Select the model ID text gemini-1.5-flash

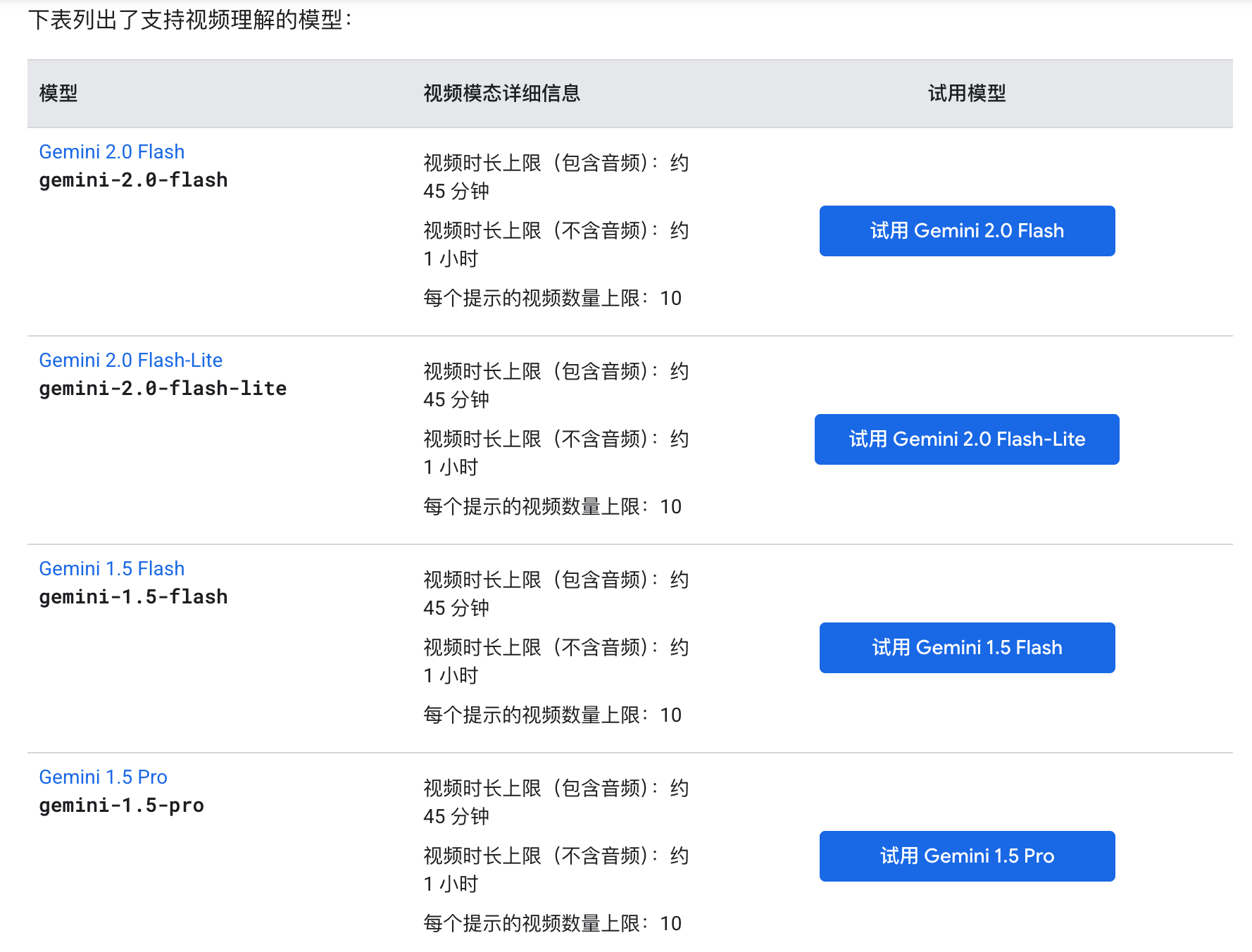[133, 597]
